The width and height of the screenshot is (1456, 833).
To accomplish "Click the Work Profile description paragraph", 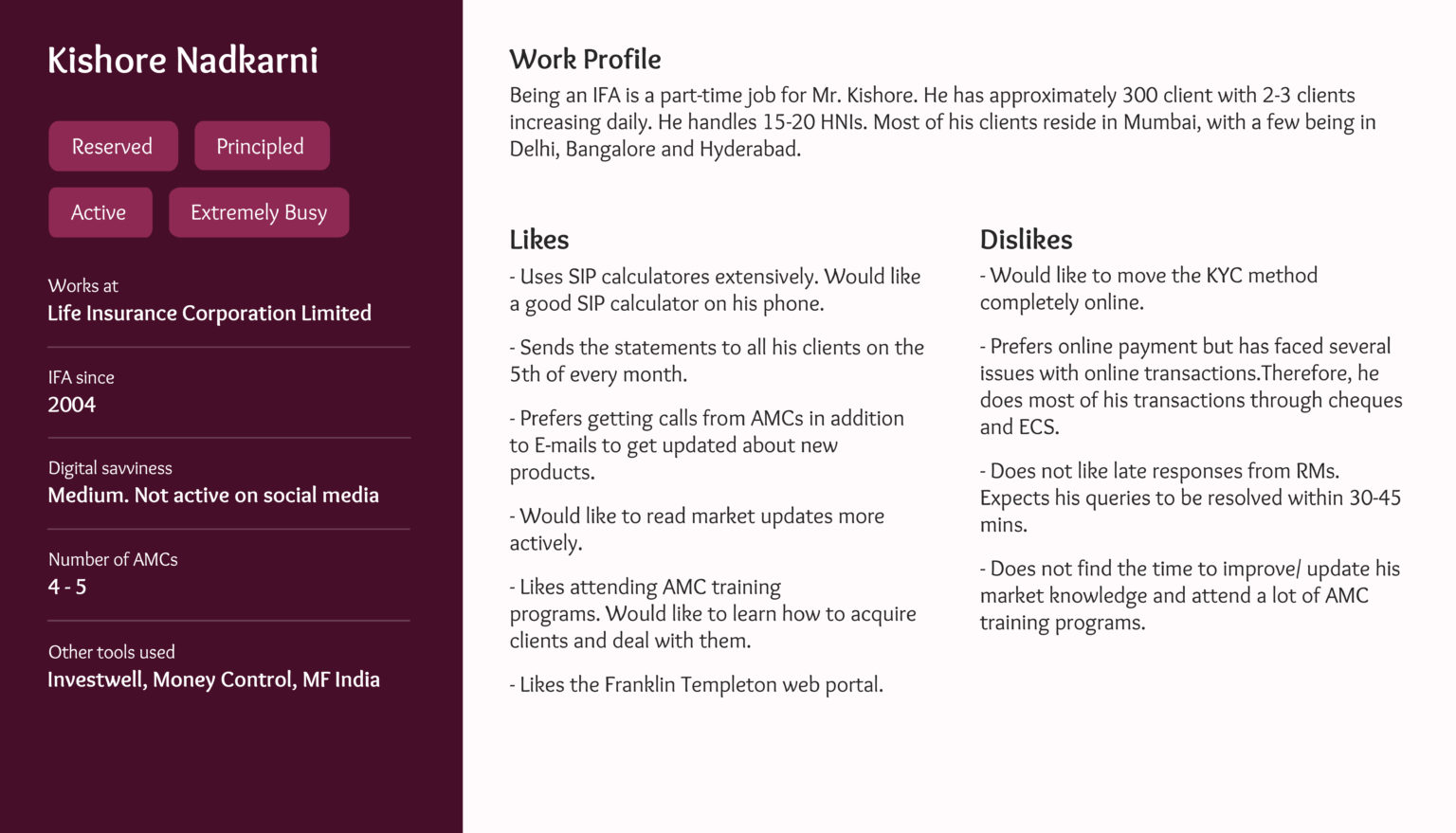I will [x=942, y=121].
